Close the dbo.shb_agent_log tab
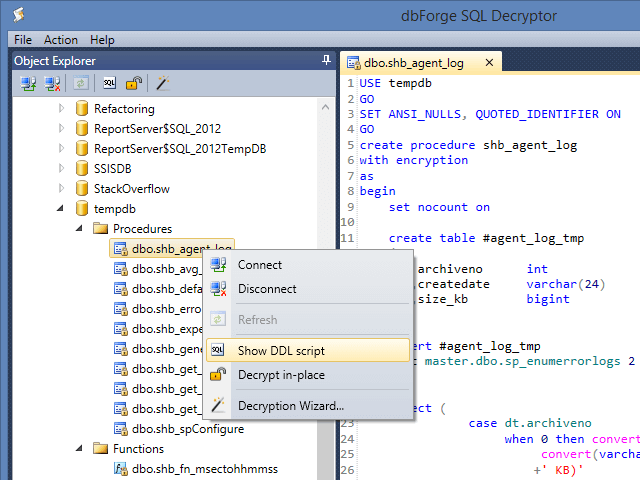Image resolution: width=640 pixels, height=480 pixels. (x=489, y=62)
